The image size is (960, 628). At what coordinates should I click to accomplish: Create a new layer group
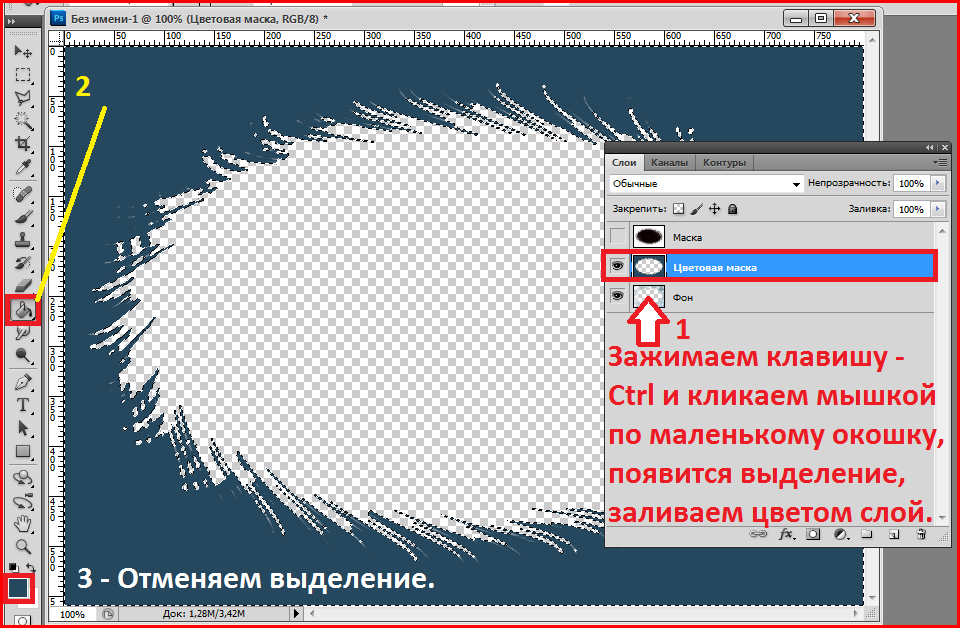point(866,534)
